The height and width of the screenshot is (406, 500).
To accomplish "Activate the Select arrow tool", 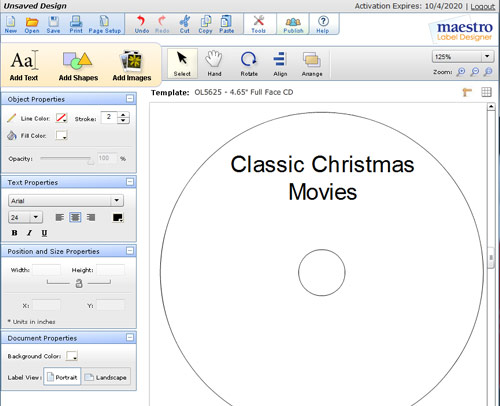I will click(x=182, y=63).
